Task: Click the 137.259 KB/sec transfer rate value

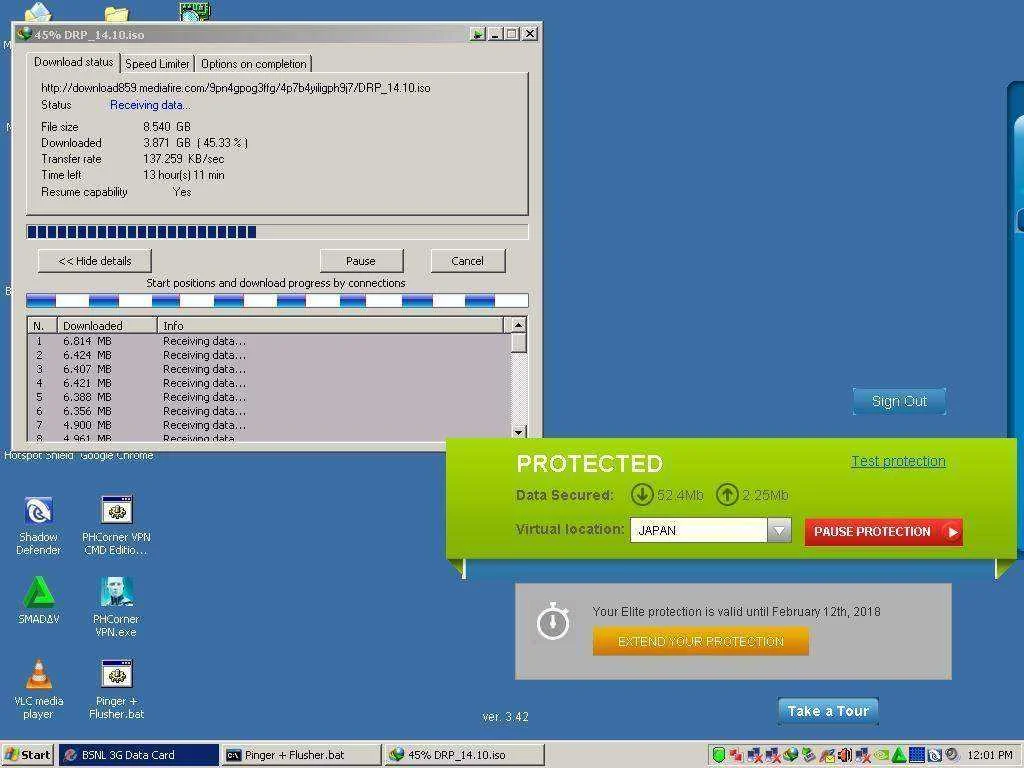Action: 184,159
